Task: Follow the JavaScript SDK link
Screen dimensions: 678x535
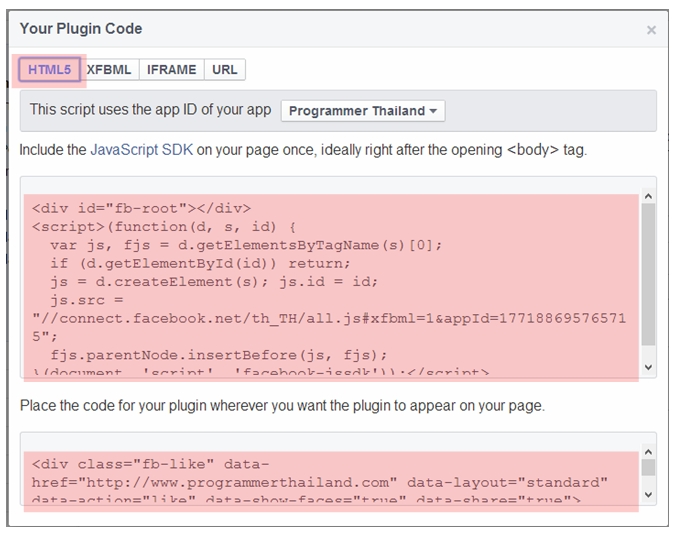Action: tap(142, 150)
